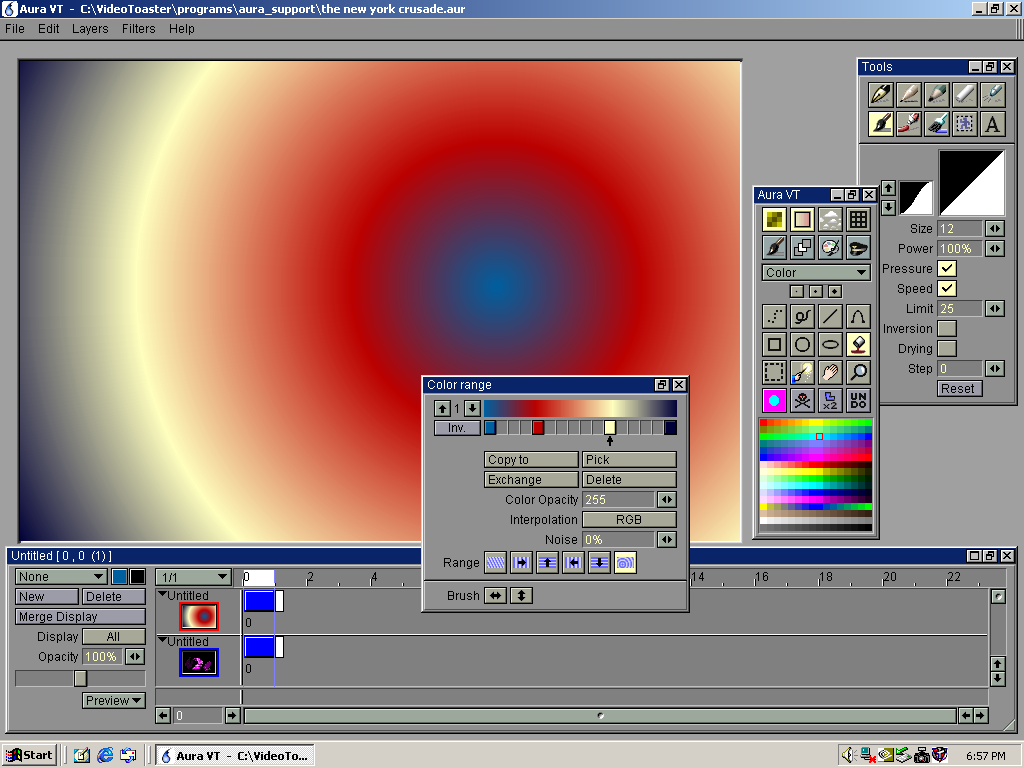Click the clouds icon in Aura VT panel

(830, 220)
